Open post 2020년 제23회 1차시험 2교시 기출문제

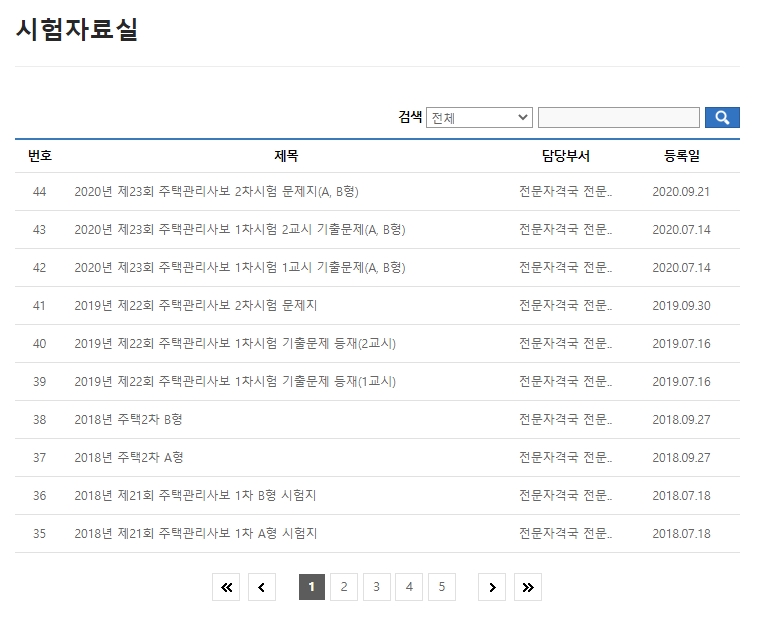coord(240,229)
